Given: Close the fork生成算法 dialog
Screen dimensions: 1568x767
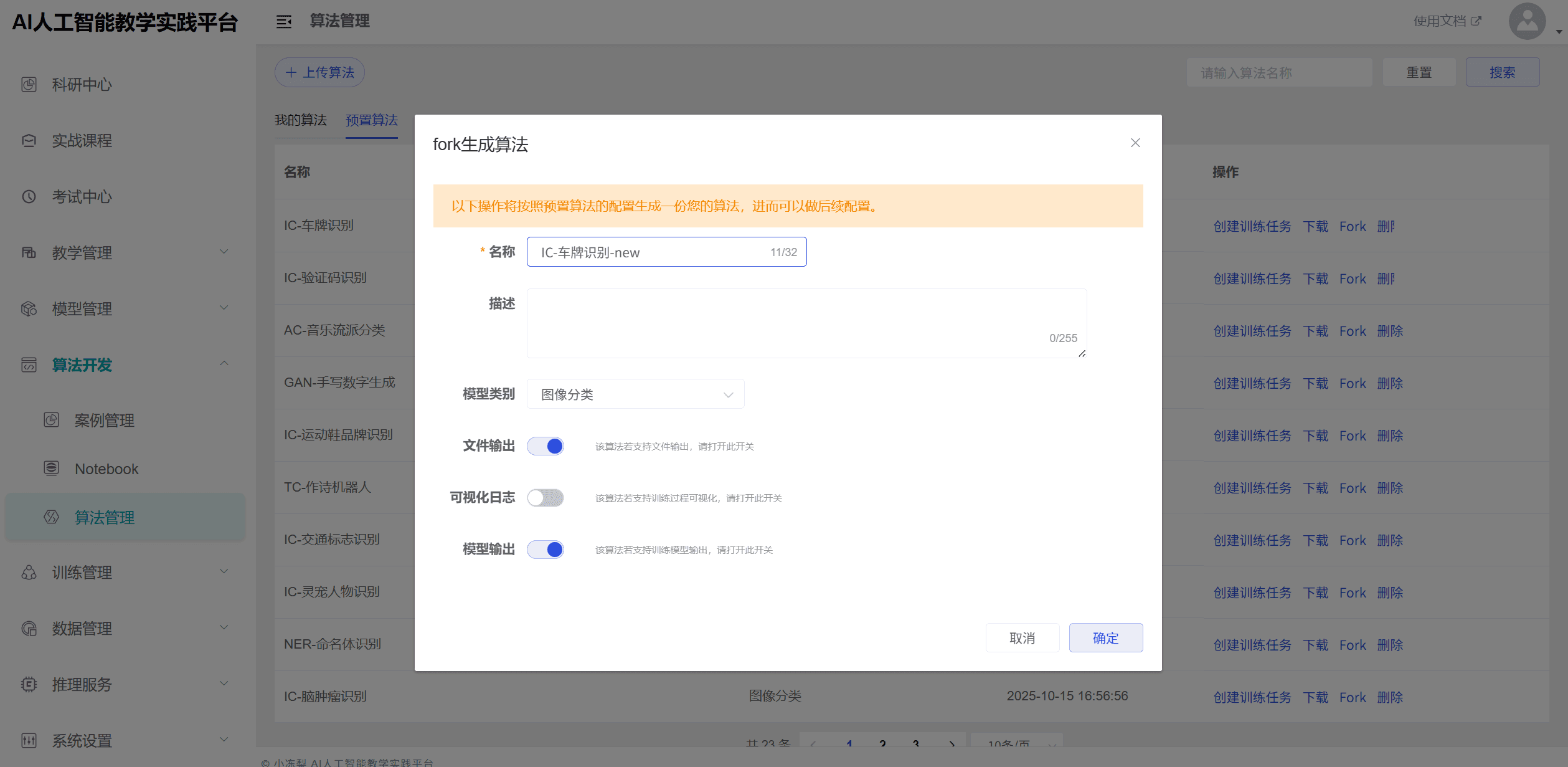Looking at the screenshot, I should pyautogui.click(x=1135, y=143).
